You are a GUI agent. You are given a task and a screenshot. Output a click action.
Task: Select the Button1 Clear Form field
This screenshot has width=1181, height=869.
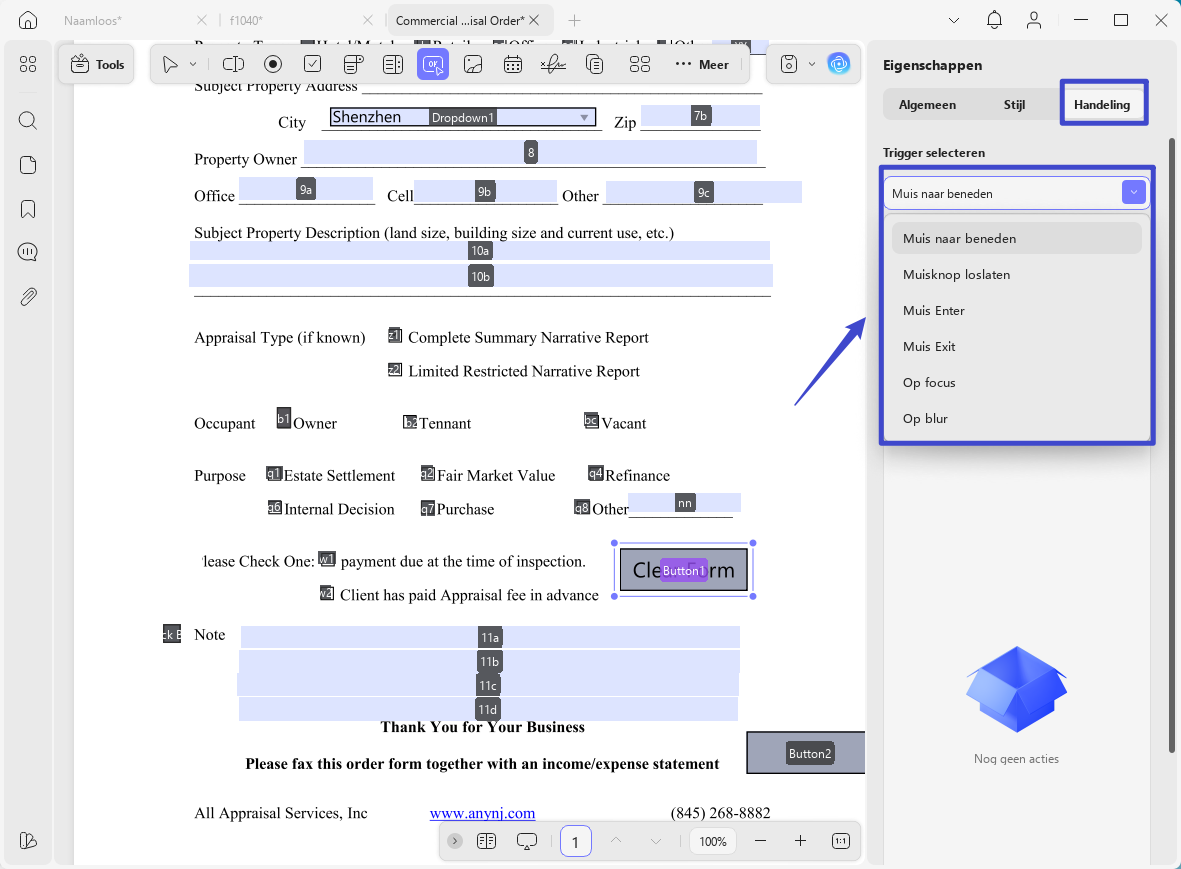[x=684, y=570]
